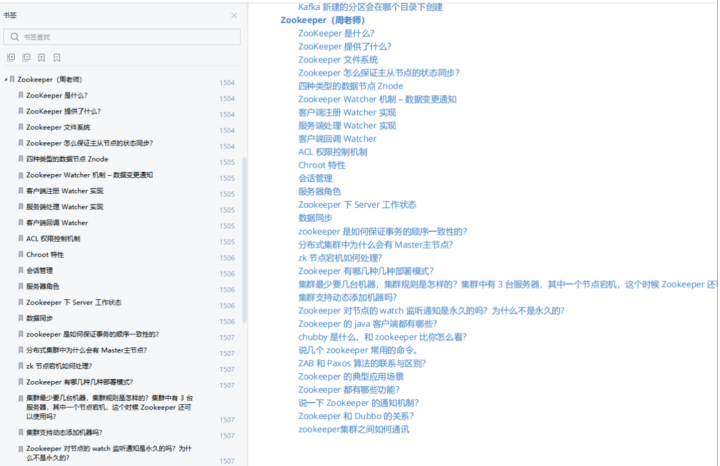This screenshot has width=720, height=466.
Task: Open document link 四种类型的数据节点 Znode
Action: (351, 86)
